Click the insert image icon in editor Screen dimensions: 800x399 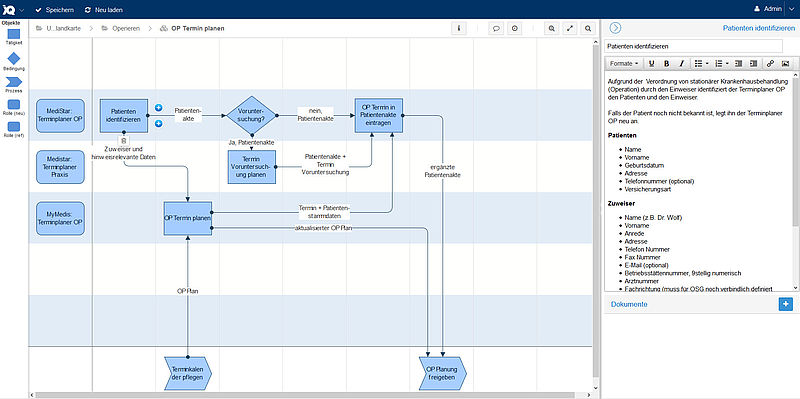point(785,64)
